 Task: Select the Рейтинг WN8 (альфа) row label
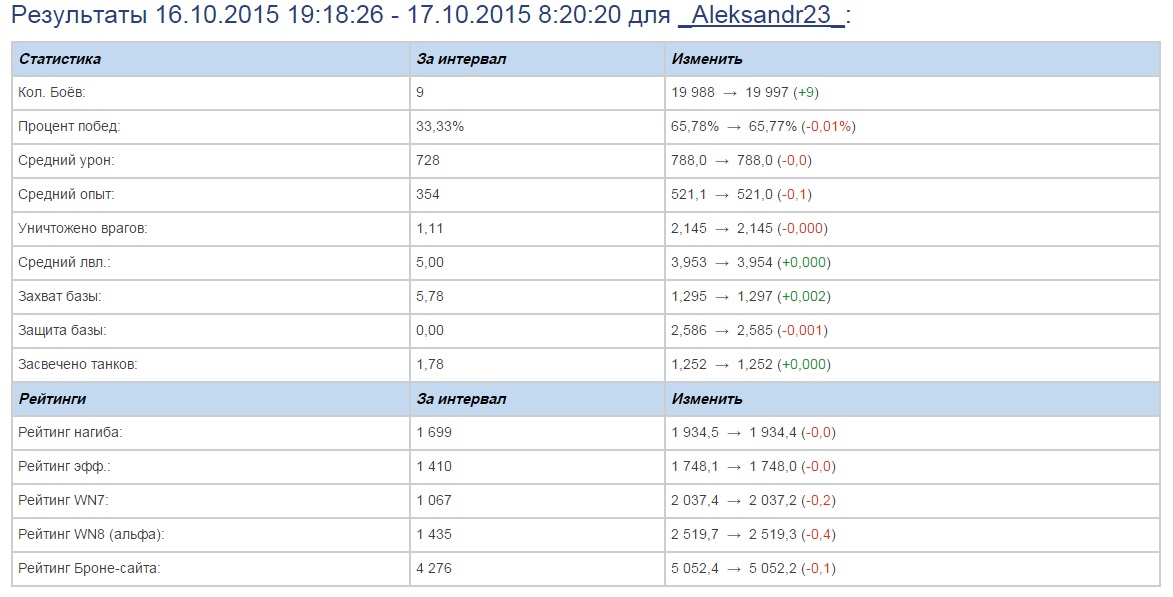point(90,534)
